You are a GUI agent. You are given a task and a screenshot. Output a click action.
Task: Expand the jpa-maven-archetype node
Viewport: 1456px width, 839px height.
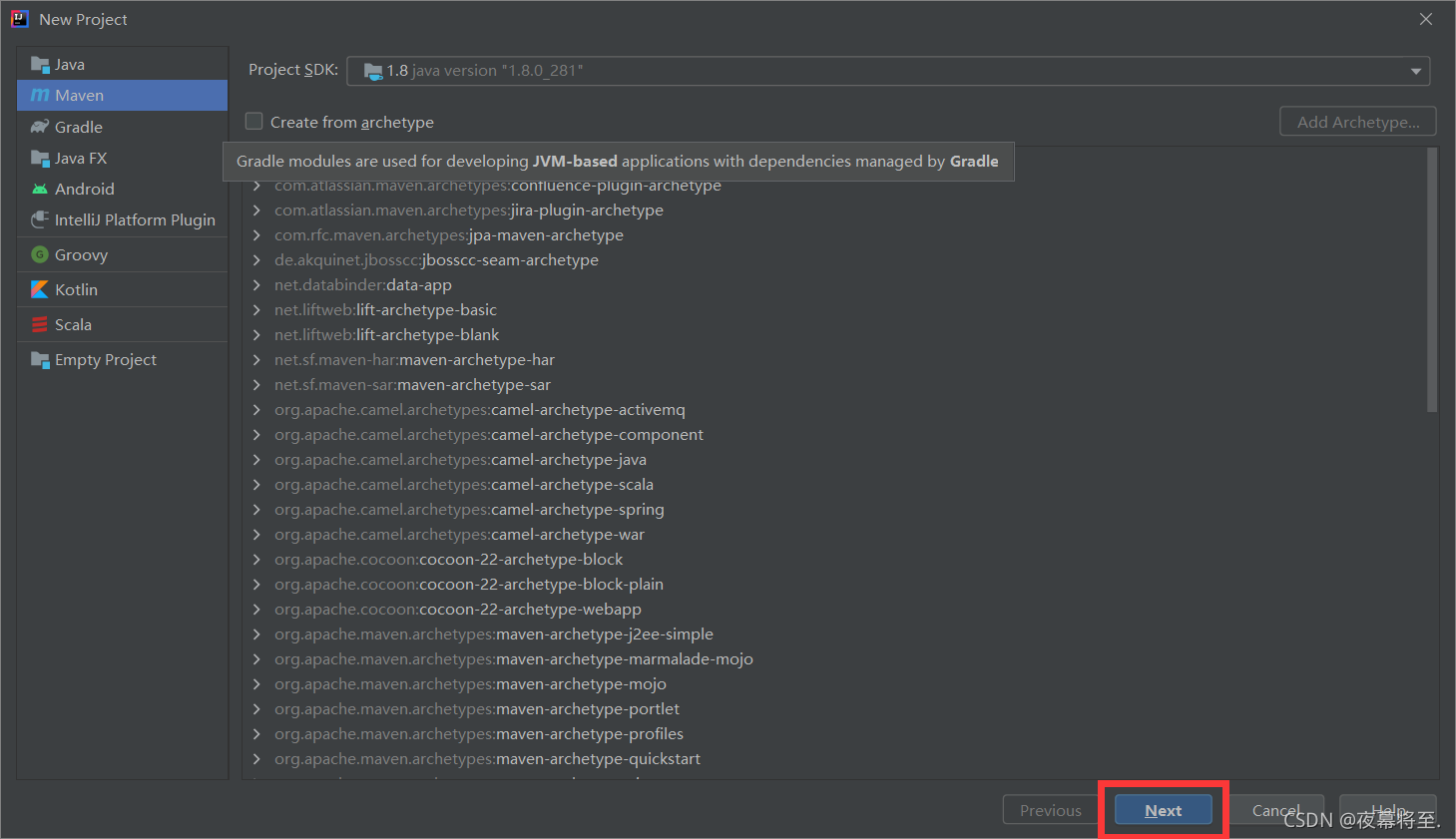[256, 234]
